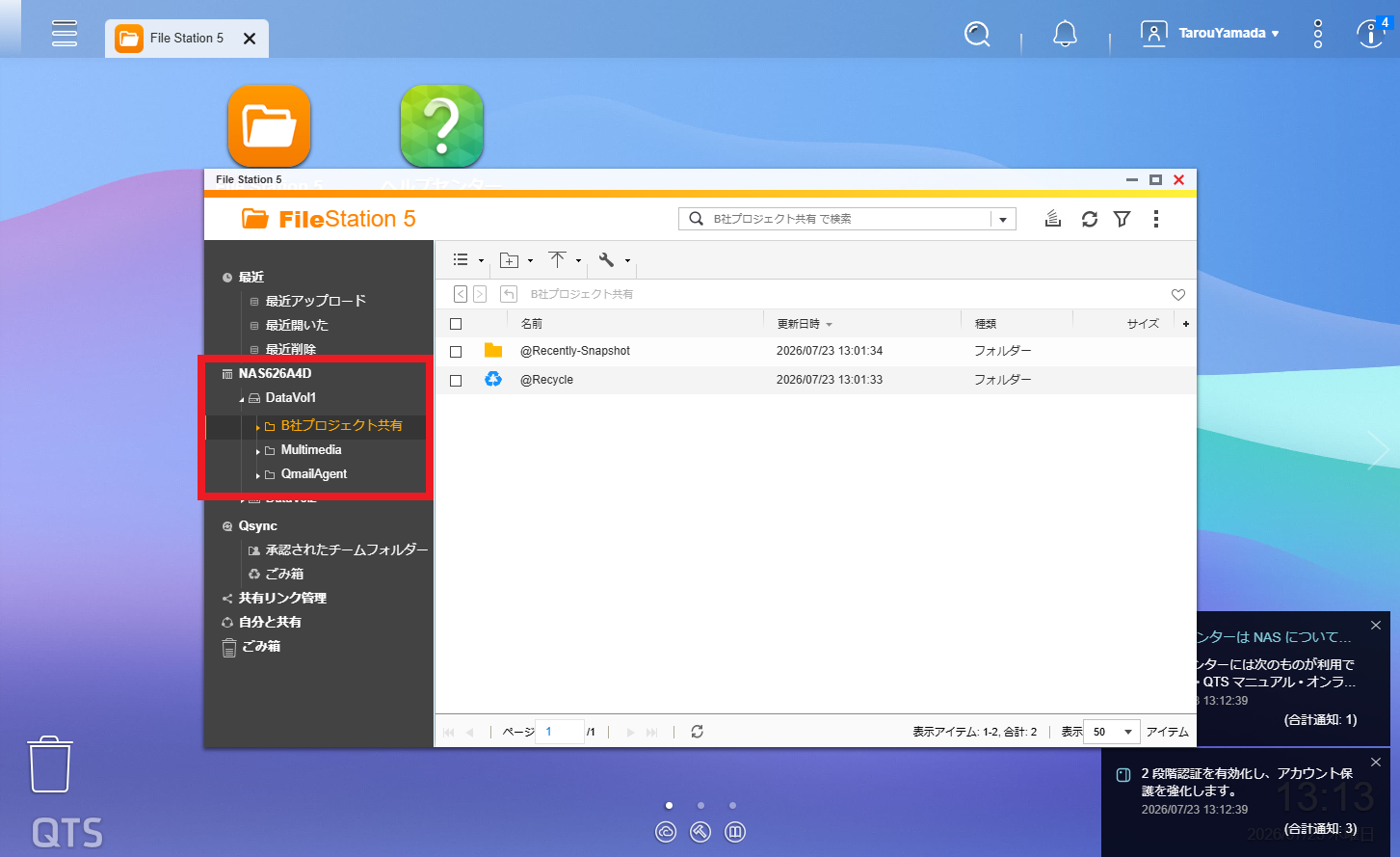The width and height of the screenshot is (1400, 857).
Task: Expand the Multimedia folder node
Action: [258, 451]
